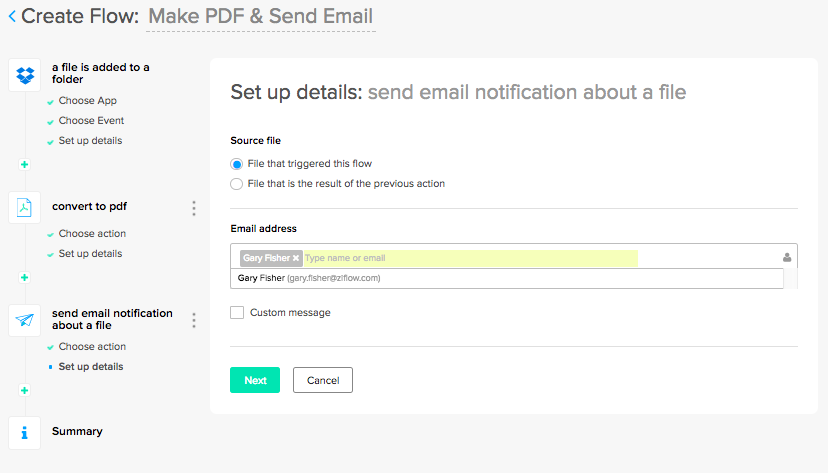The image size is (828, 473).
Task: Pick Gary Fisher suggestion from dropdown list
Action: coord(309,278)
